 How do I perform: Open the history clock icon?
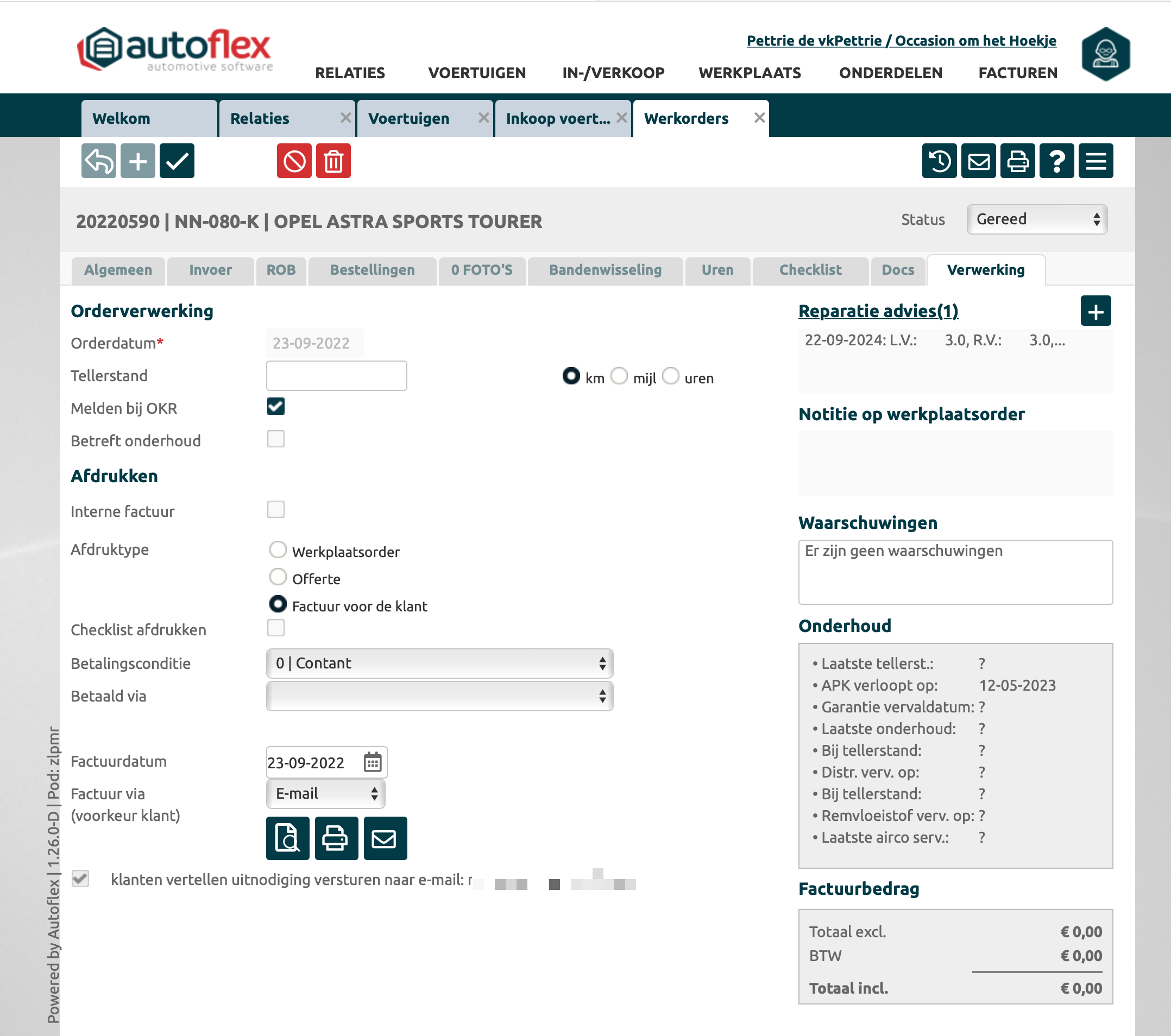(x=939, y=161)
